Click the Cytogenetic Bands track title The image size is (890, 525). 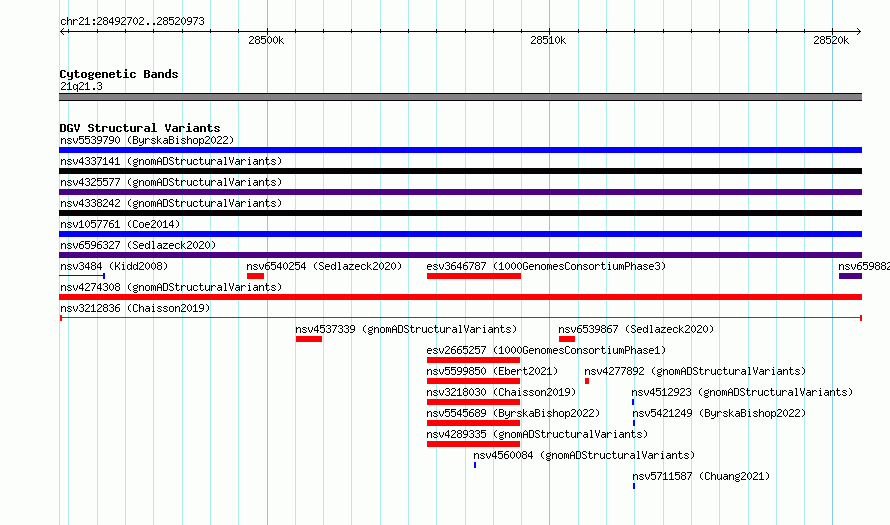119,74
